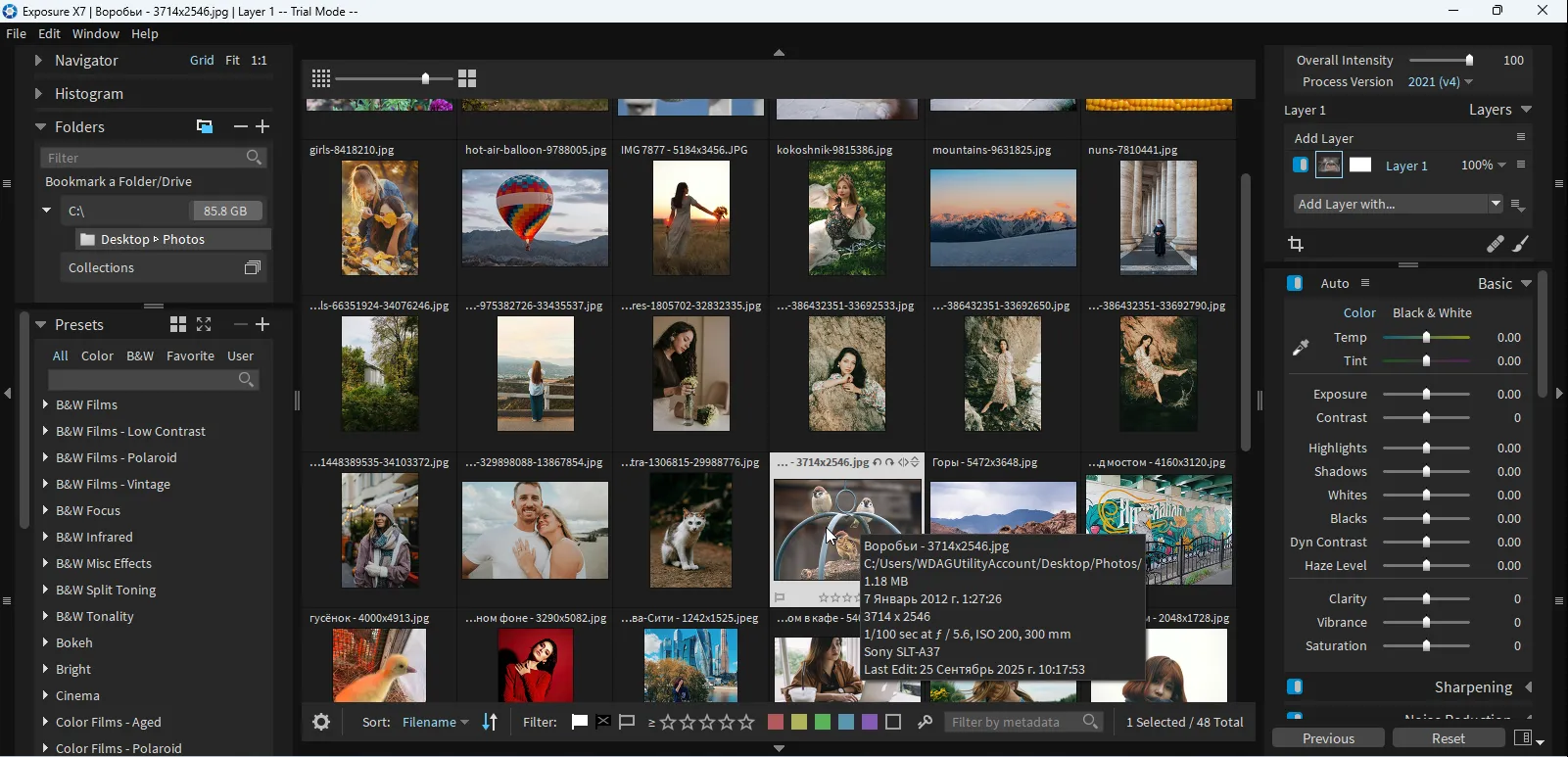Remove preset with Presets minus icon
The image size is (1568, 757).
pyautogui.click(x=240, y=324)
